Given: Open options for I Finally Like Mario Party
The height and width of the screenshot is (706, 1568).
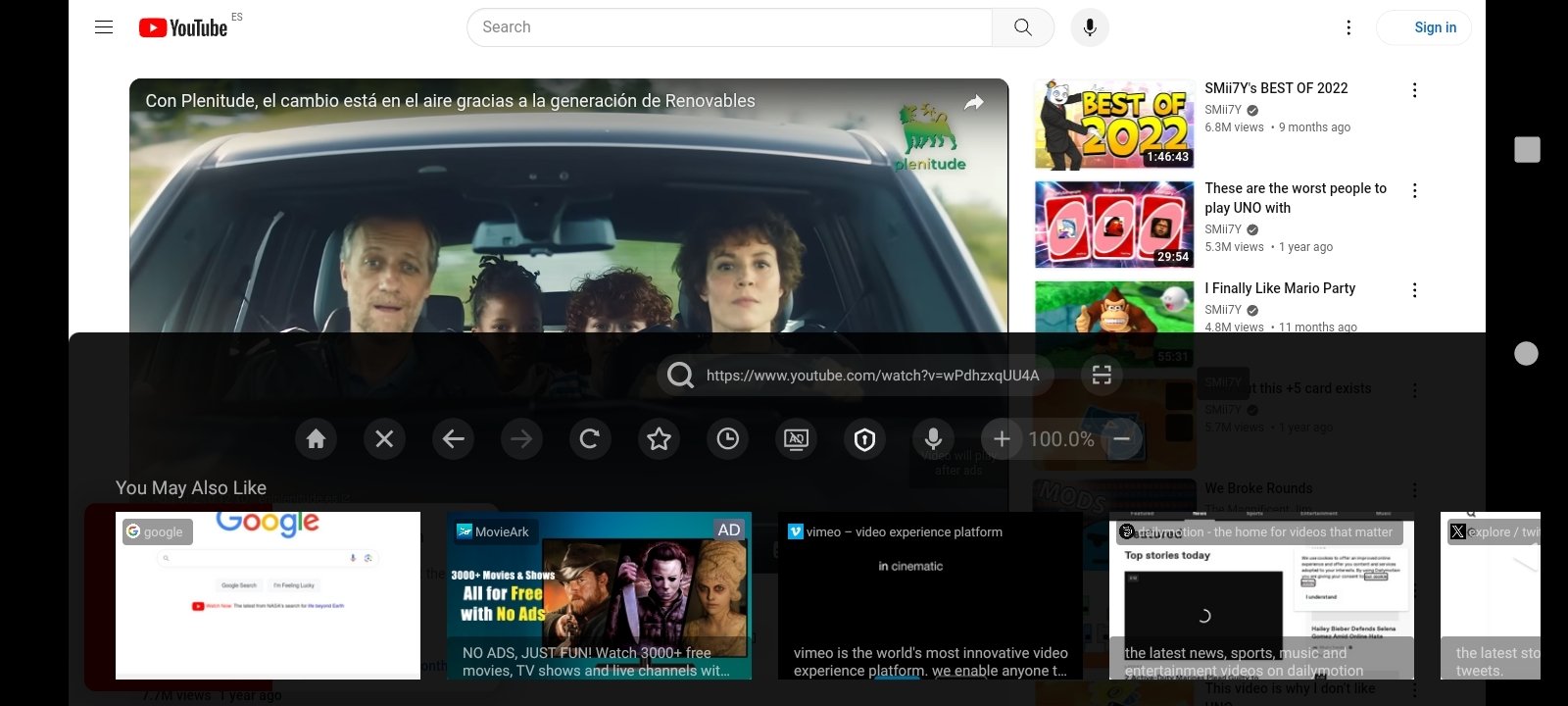Looking at the screenshot, I should click(1414, 290).
